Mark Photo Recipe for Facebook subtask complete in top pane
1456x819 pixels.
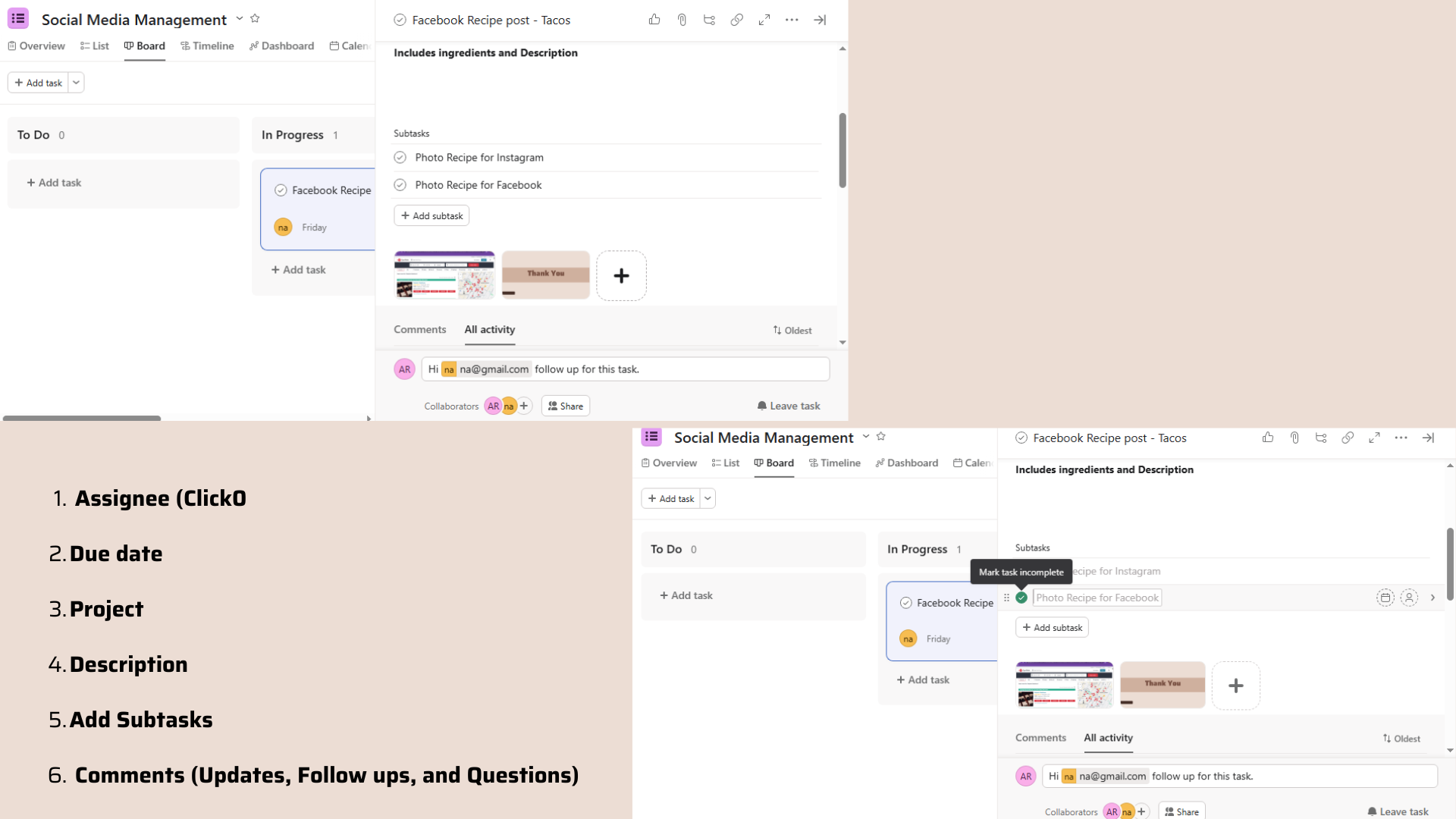[x=400, y=185]
